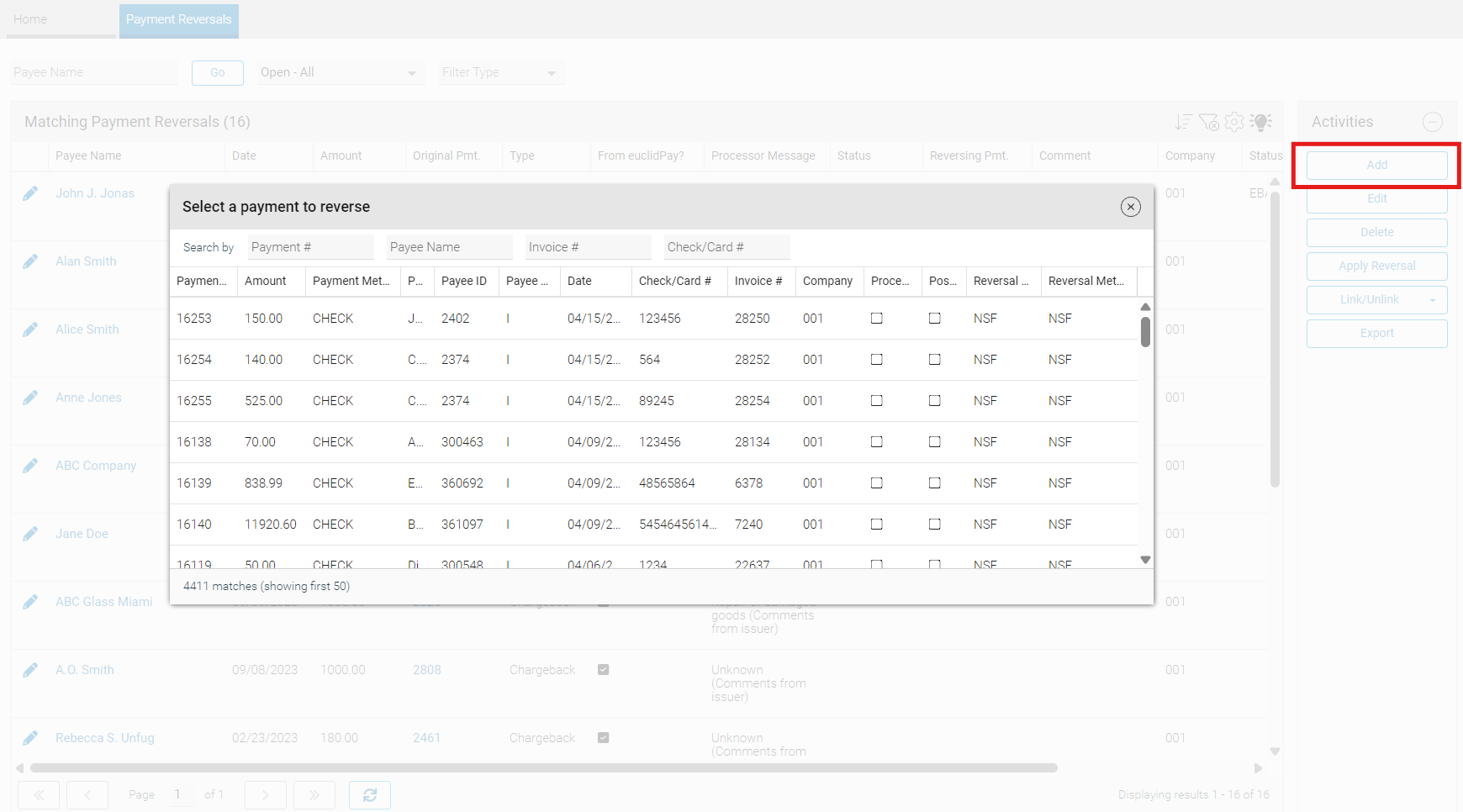This screenshot has width=1463, height=812.
Task: Click the Payee Name filter field
Action: click(x=94, y=73)
